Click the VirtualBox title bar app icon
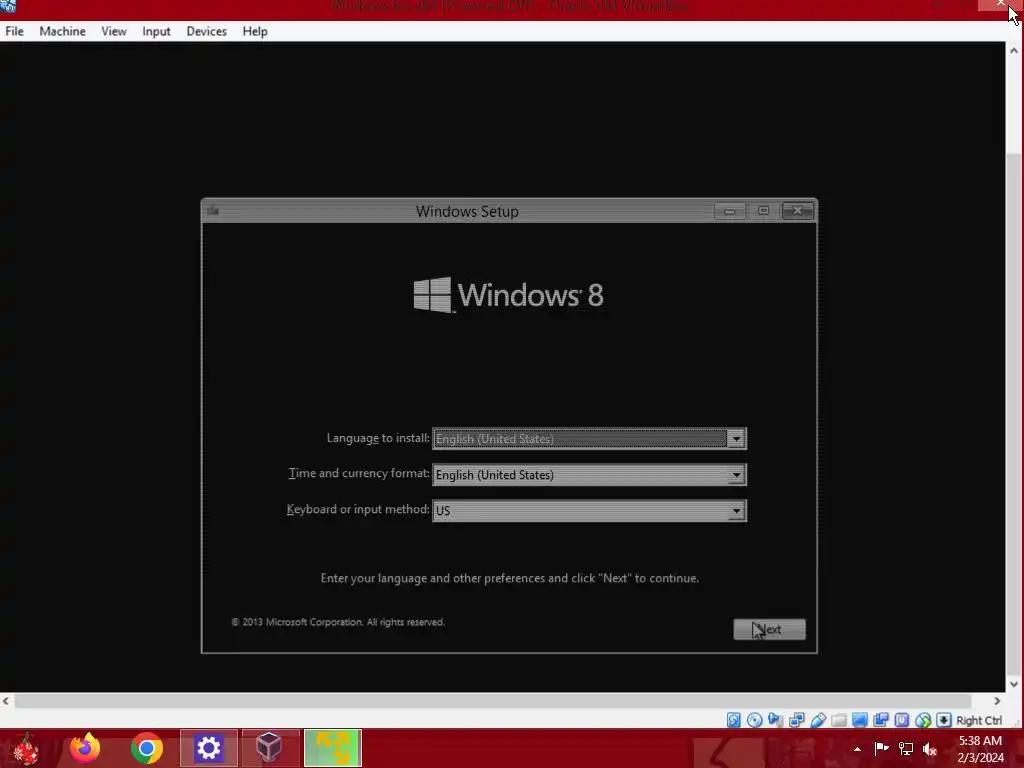This screenshot has height=768, width=1024. [8, 6]
